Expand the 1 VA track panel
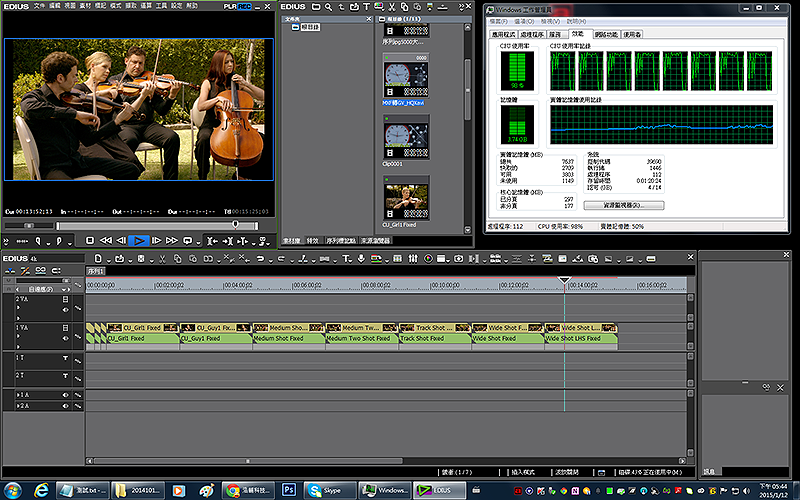 coord(18,336)
